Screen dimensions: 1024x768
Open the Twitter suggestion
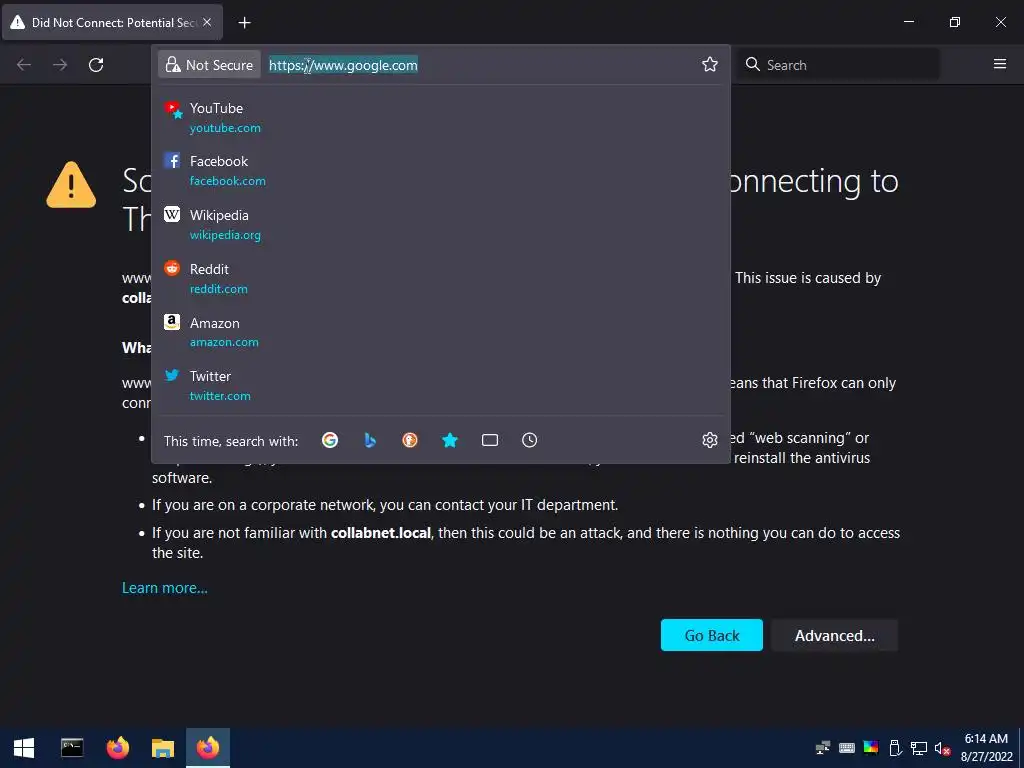[441, 385]
